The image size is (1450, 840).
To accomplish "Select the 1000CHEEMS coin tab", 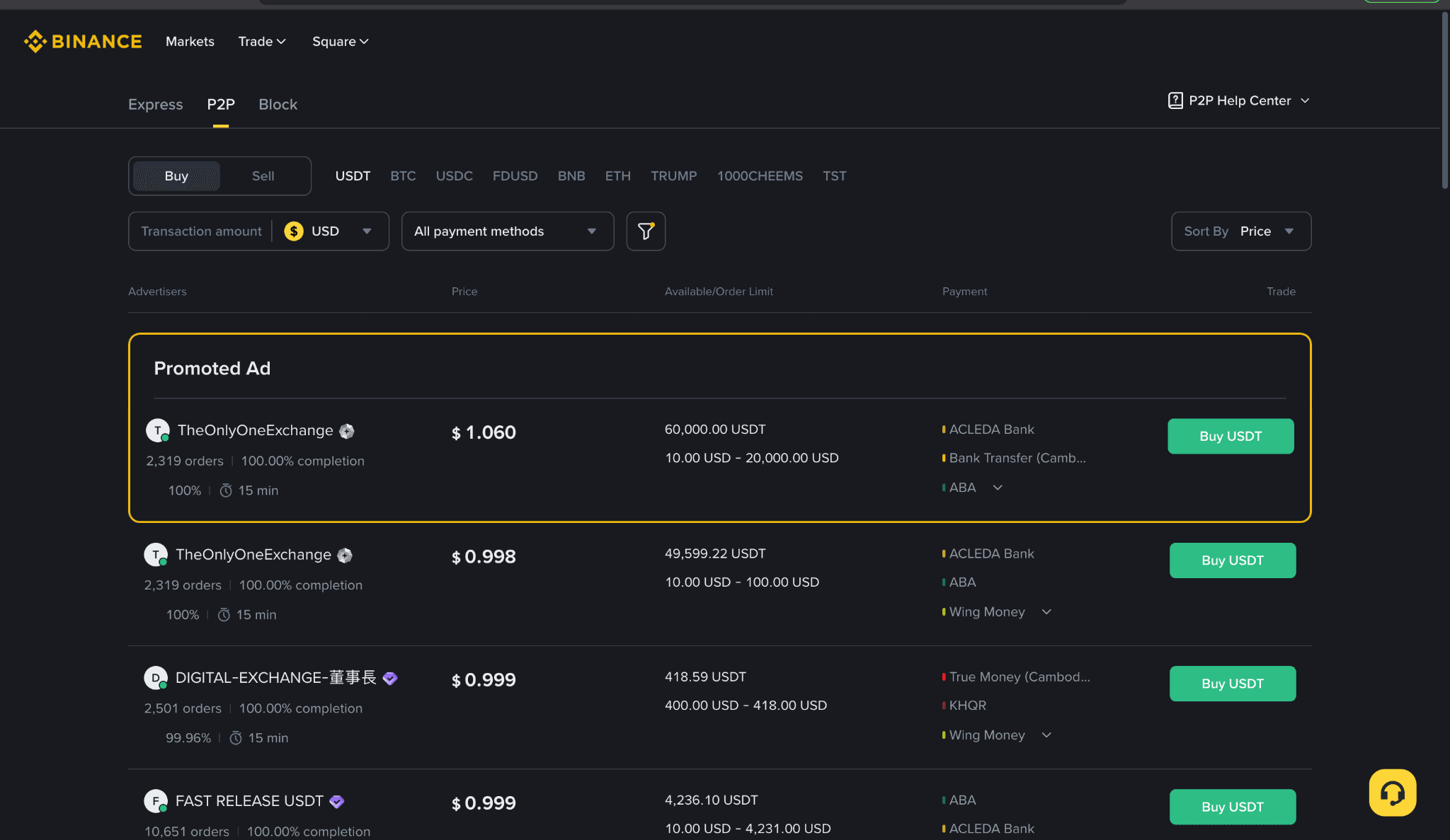I will click(x=760, y=176).
